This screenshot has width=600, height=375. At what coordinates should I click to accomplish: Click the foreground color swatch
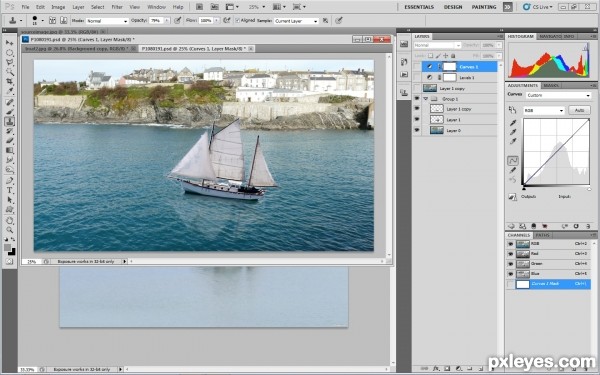tap(7, 248)
